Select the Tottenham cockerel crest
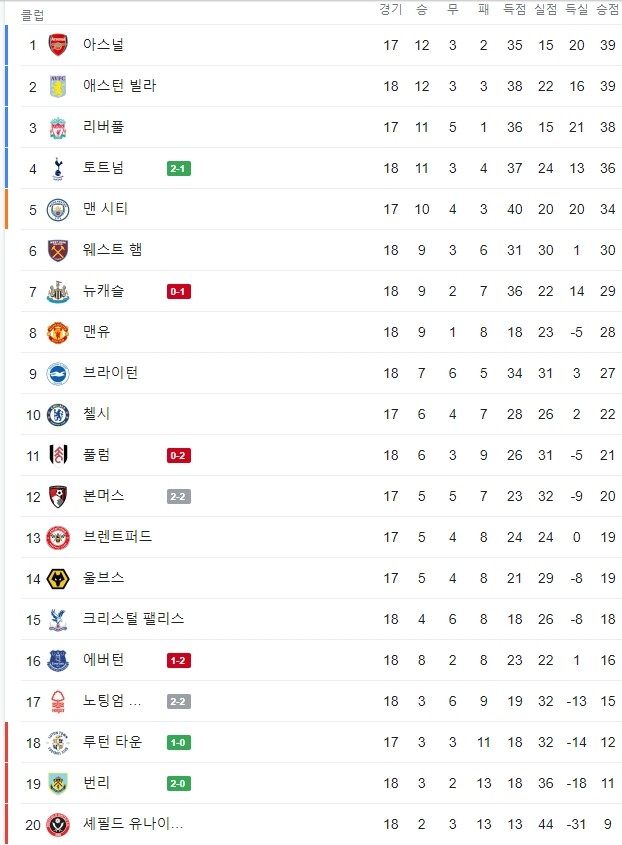The height and width of the screenshot is (845, 622). [x=58, y=168]
